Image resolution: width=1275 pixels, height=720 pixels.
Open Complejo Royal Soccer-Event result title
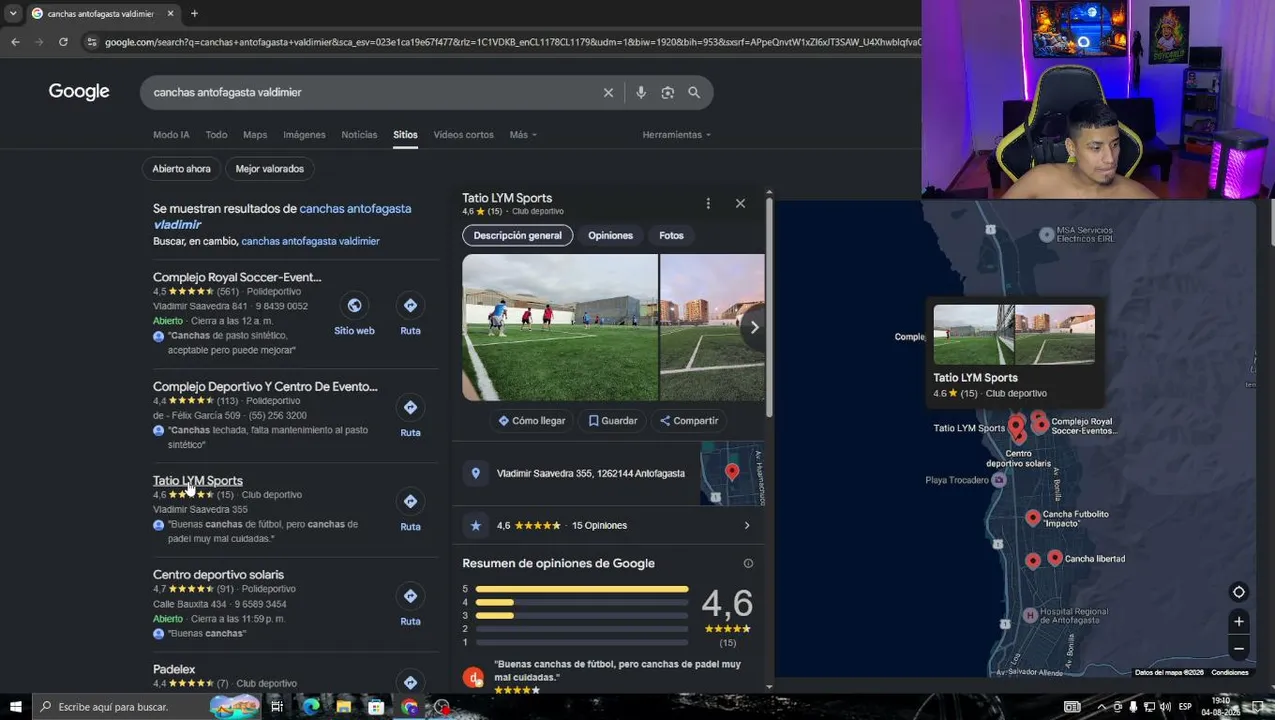click(237, 277)
